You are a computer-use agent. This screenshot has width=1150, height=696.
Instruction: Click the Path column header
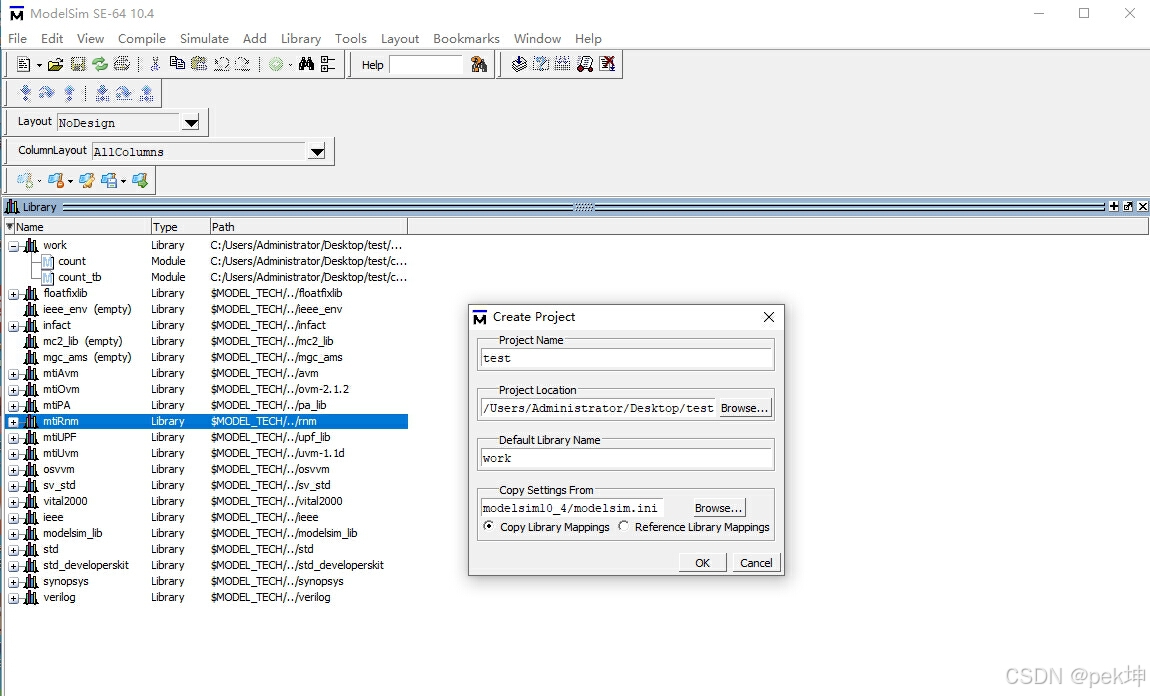click(309, 227)
